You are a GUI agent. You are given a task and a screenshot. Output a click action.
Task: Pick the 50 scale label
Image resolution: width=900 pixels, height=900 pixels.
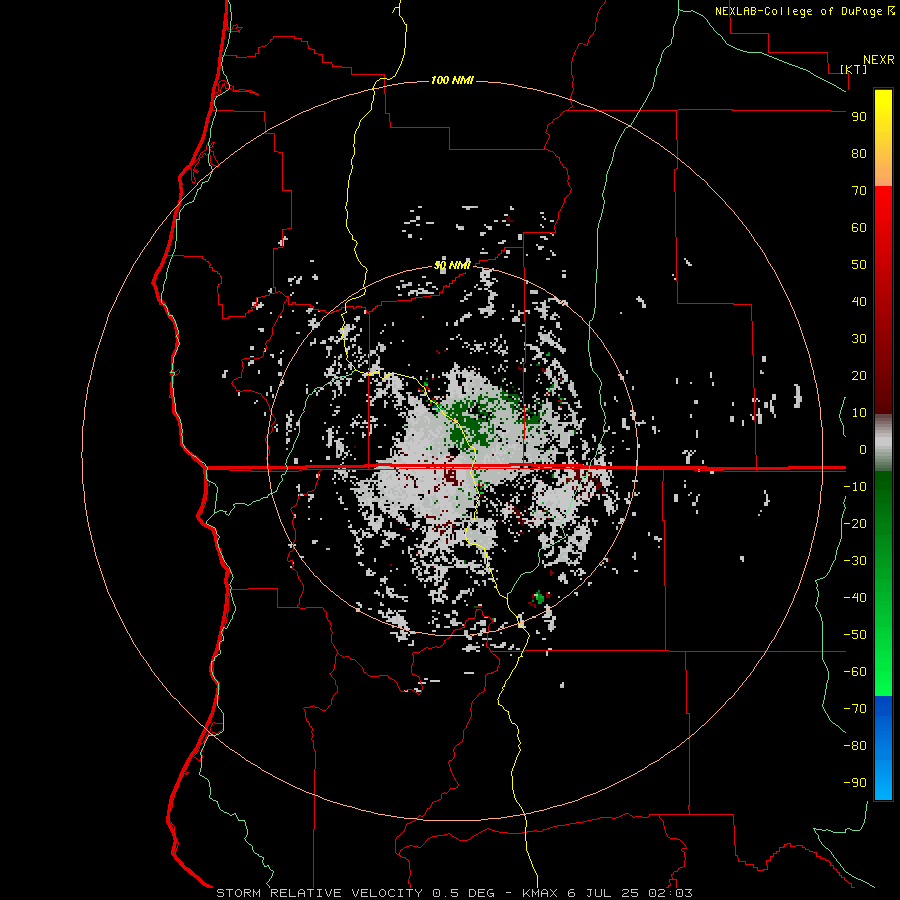859,265
